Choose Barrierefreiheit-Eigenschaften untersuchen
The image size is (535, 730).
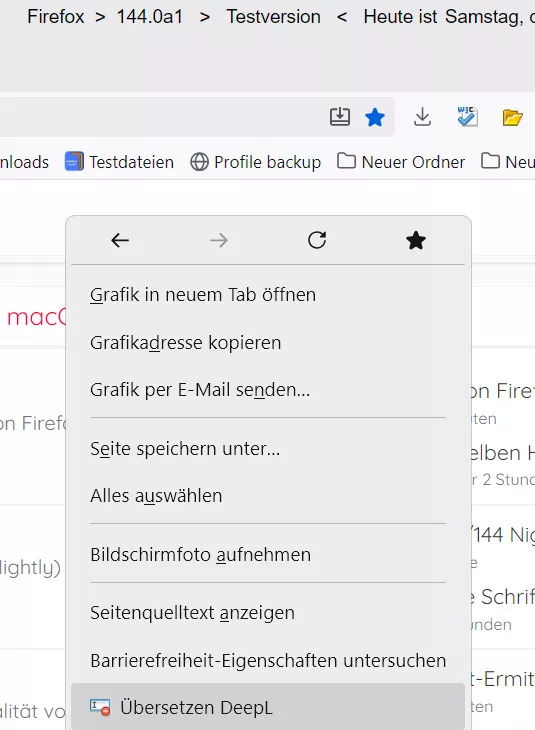coord(268,661)
